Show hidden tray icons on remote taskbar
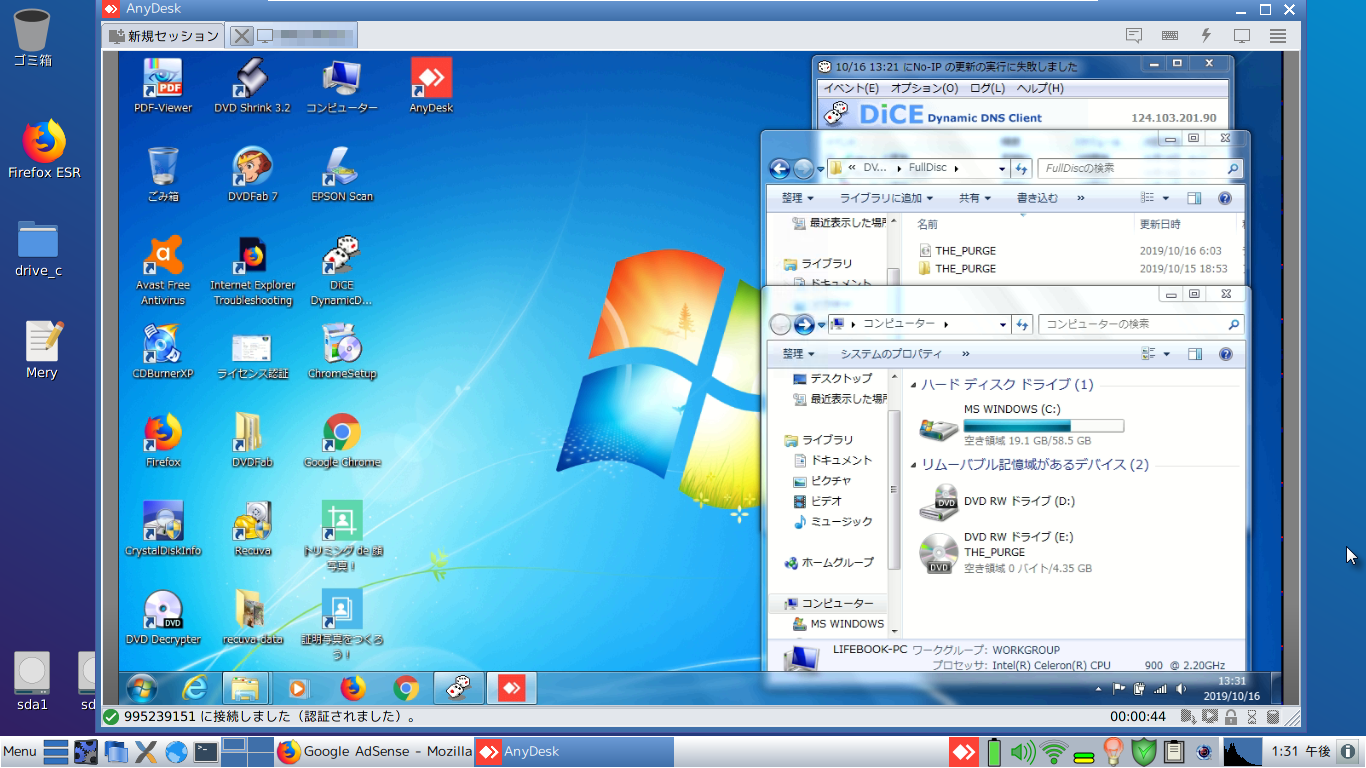 coord(1099,689)
